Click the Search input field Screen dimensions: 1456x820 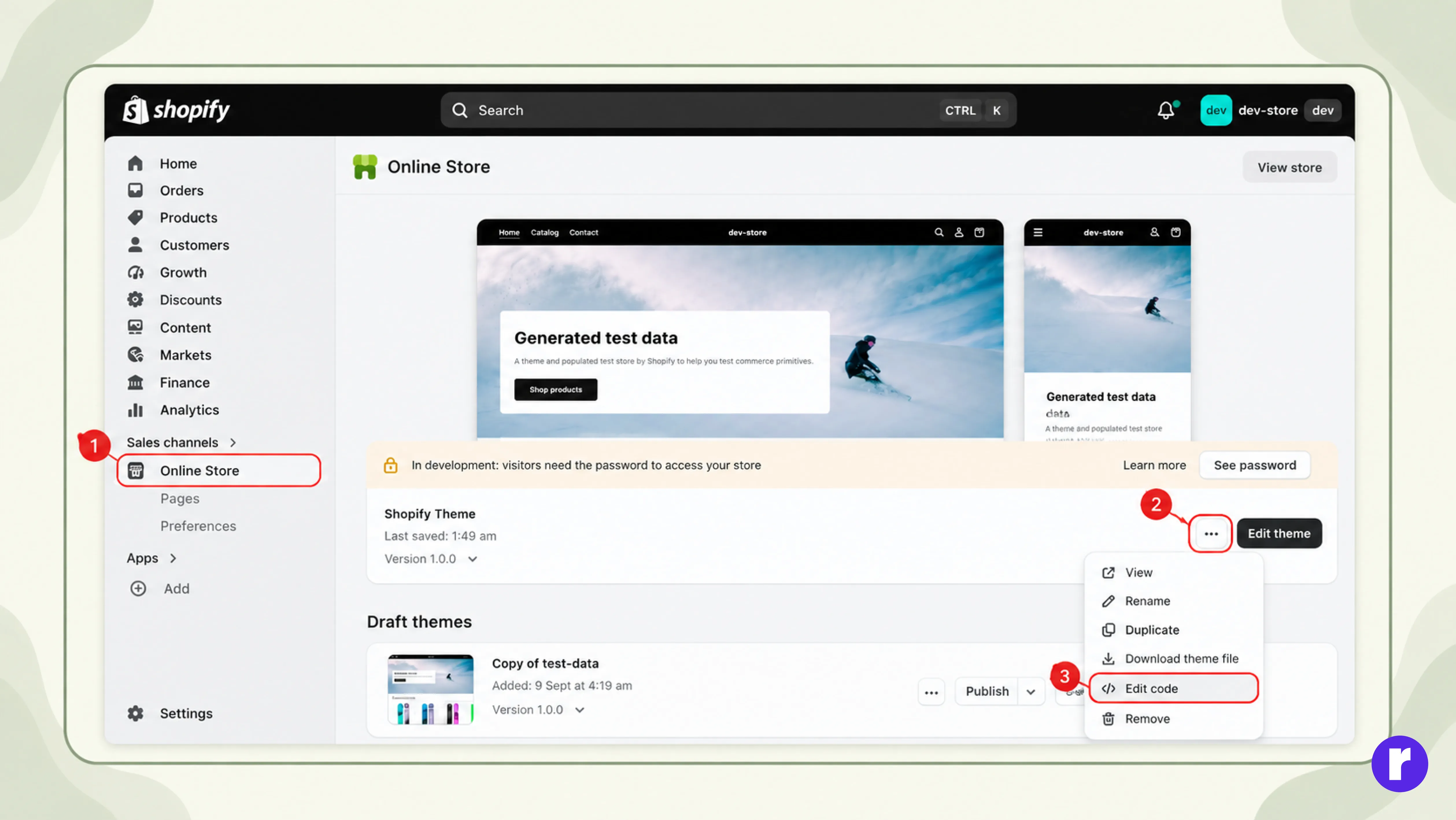point(728,110)
